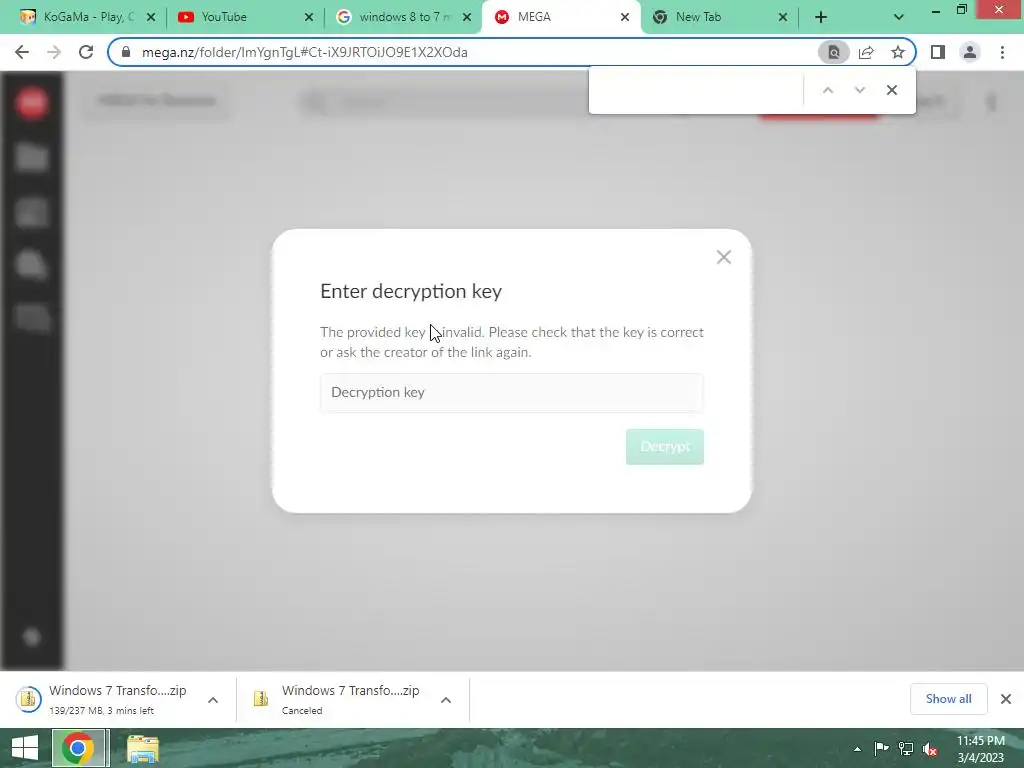Viewport: 1024px width, 768px height.
Task: Expand options for the downloading zip file
Action: coord(213,700)
